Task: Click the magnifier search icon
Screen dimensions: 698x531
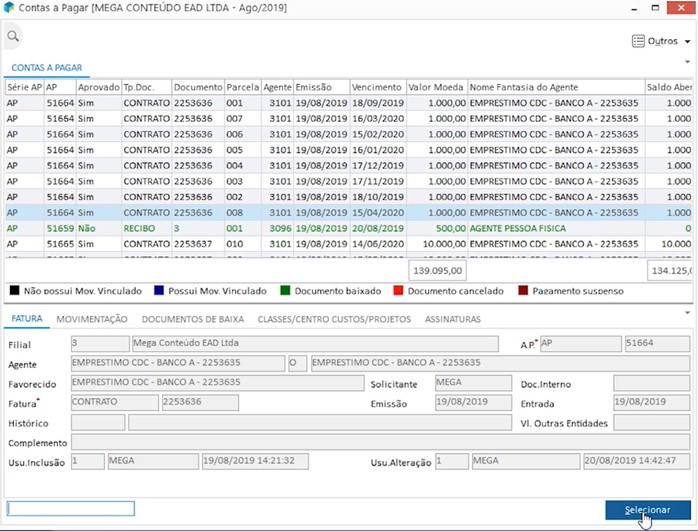Action: point(13,37)
